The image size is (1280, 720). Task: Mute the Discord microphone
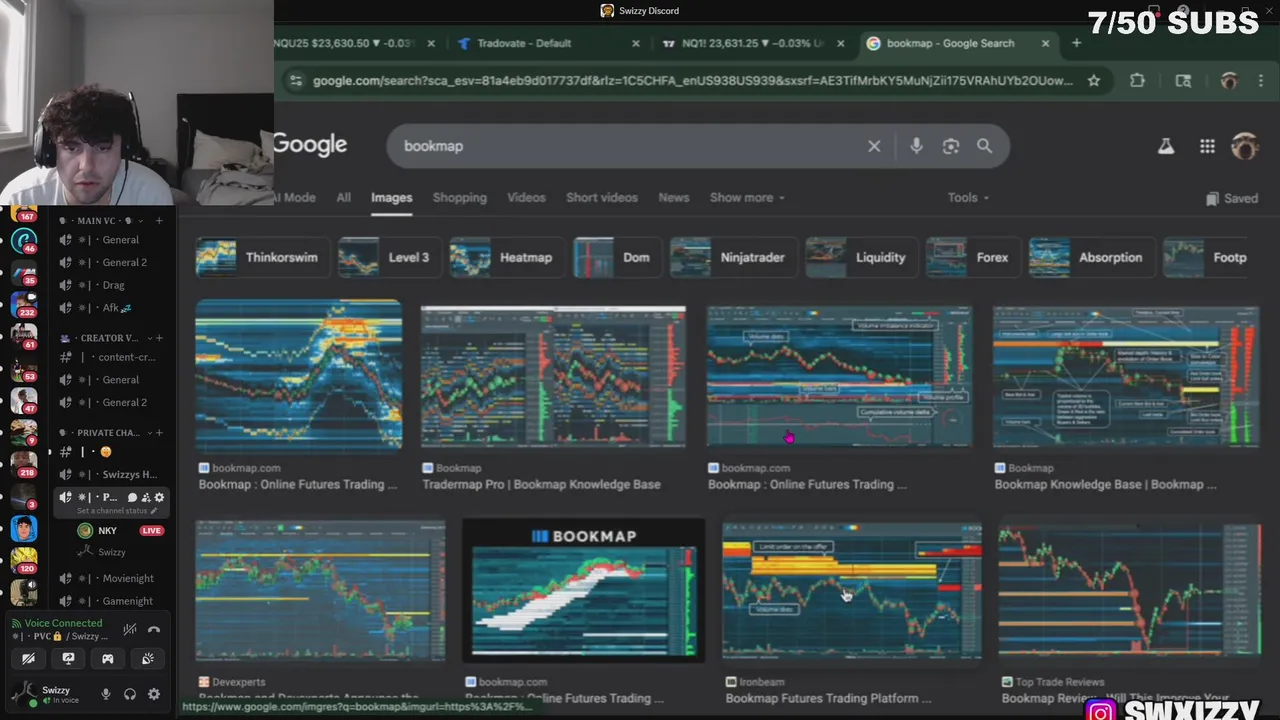pos(106,694)
